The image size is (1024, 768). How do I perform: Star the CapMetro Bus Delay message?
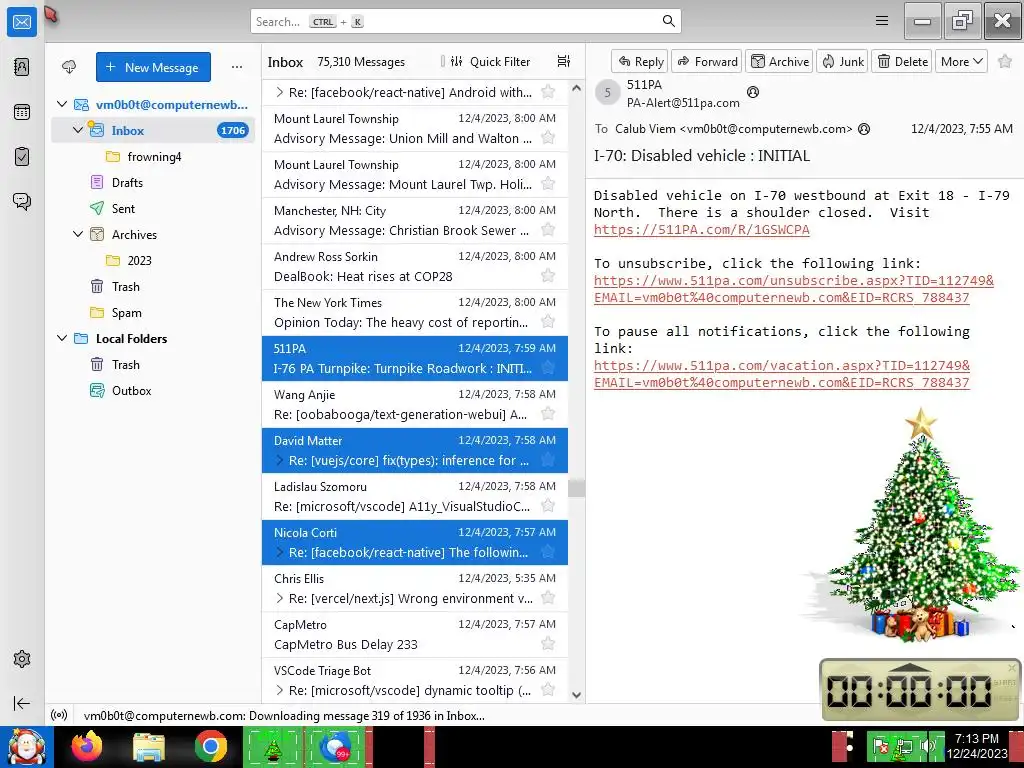point(548,643)
